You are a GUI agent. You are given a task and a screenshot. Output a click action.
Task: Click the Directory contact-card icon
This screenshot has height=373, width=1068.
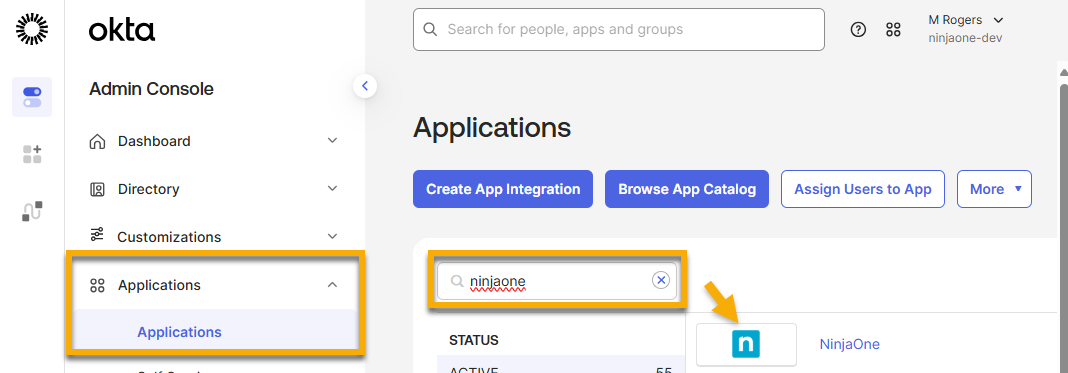click(x=97, y=189)
